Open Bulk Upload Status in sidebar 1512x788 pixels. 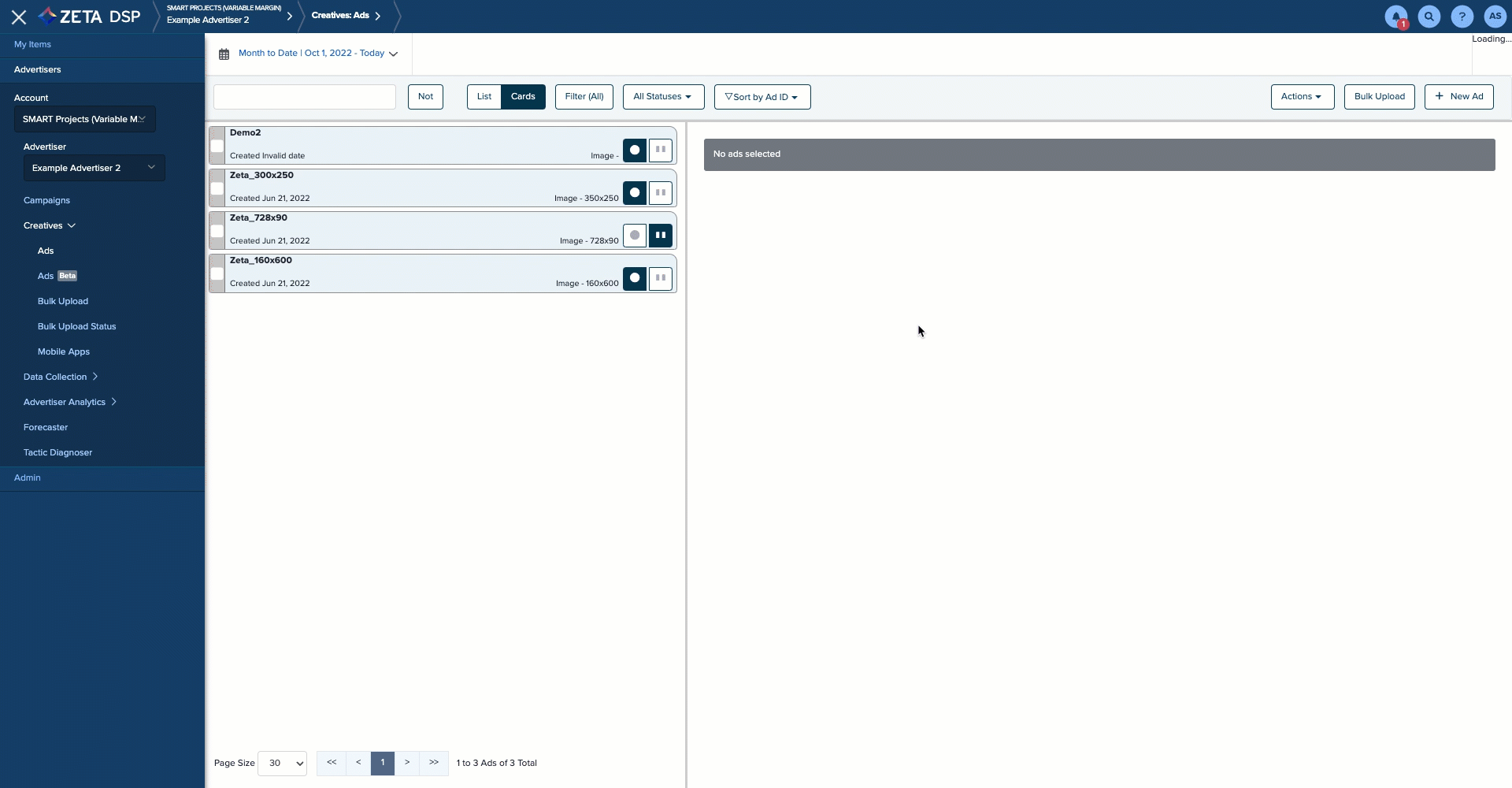click(76, 326)
